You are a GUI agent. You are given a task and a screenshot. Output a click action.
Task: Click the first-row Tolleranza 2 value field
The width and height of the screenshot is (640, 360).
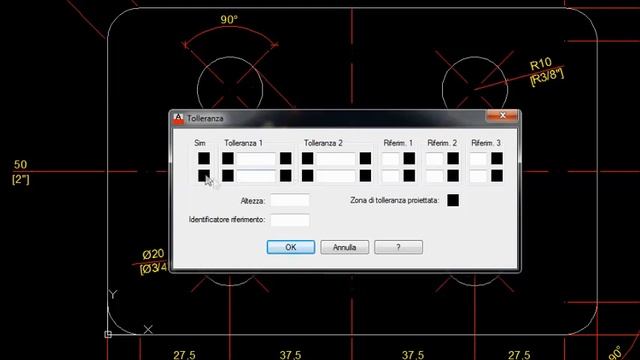pos(336,159)
